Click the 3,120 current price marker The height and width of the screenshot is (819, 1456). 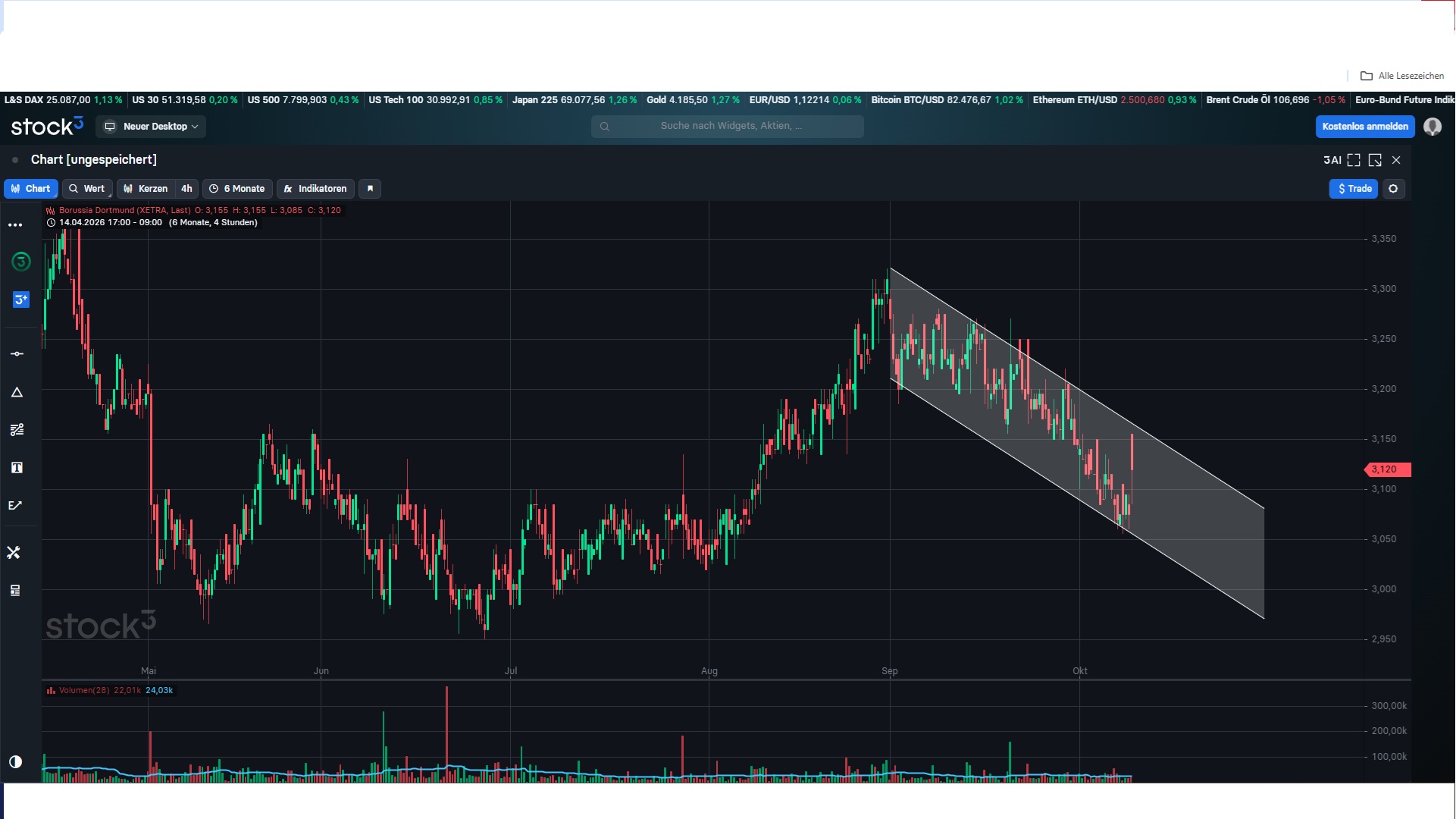tap(1386, 469)
